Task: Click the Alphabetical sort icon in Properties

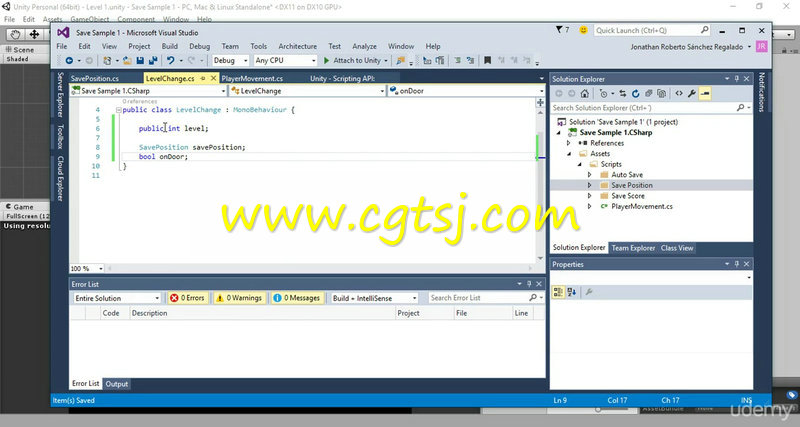Action: tap(571, 292)
